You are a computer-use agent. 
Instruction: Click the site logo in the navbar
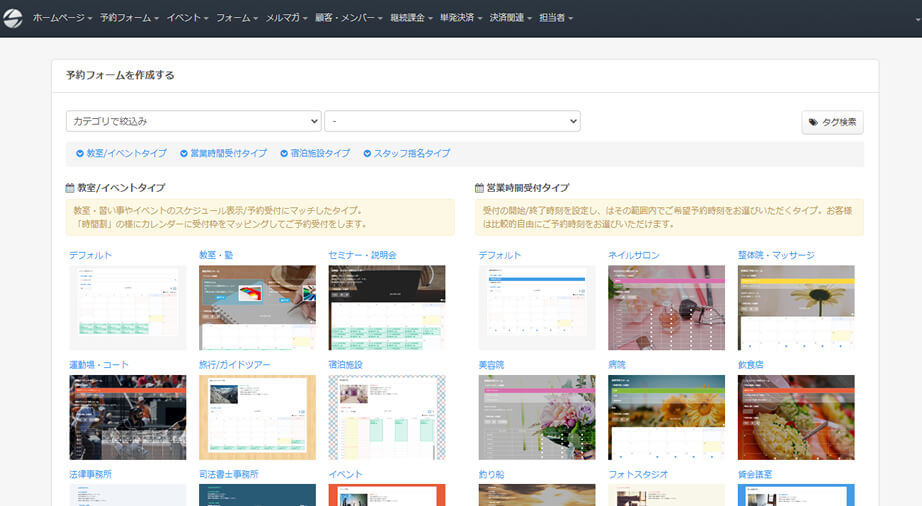(x=13, y=18)
